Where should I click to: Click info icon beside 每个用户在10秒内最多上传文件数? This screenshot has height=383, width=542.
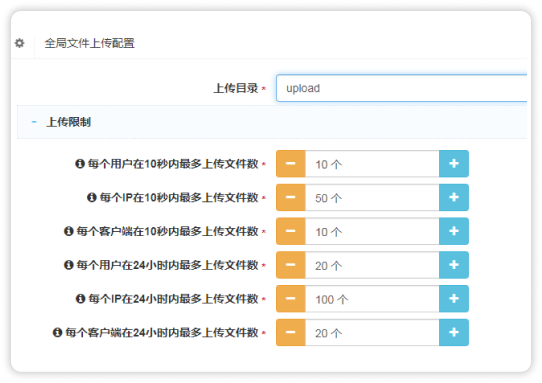(x=80, y=164)
